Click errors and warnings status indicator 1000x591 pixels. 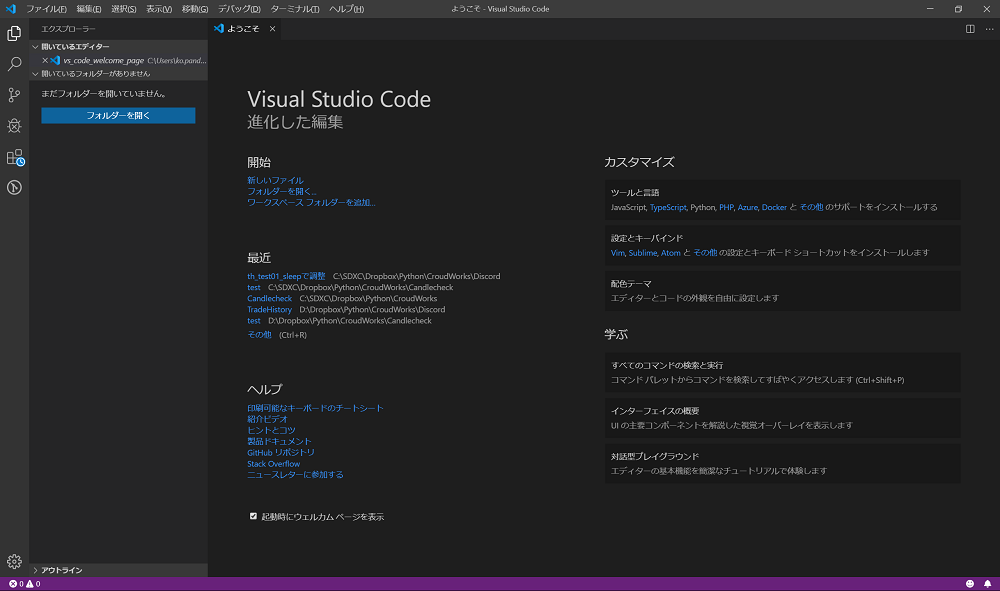[25, 584]
